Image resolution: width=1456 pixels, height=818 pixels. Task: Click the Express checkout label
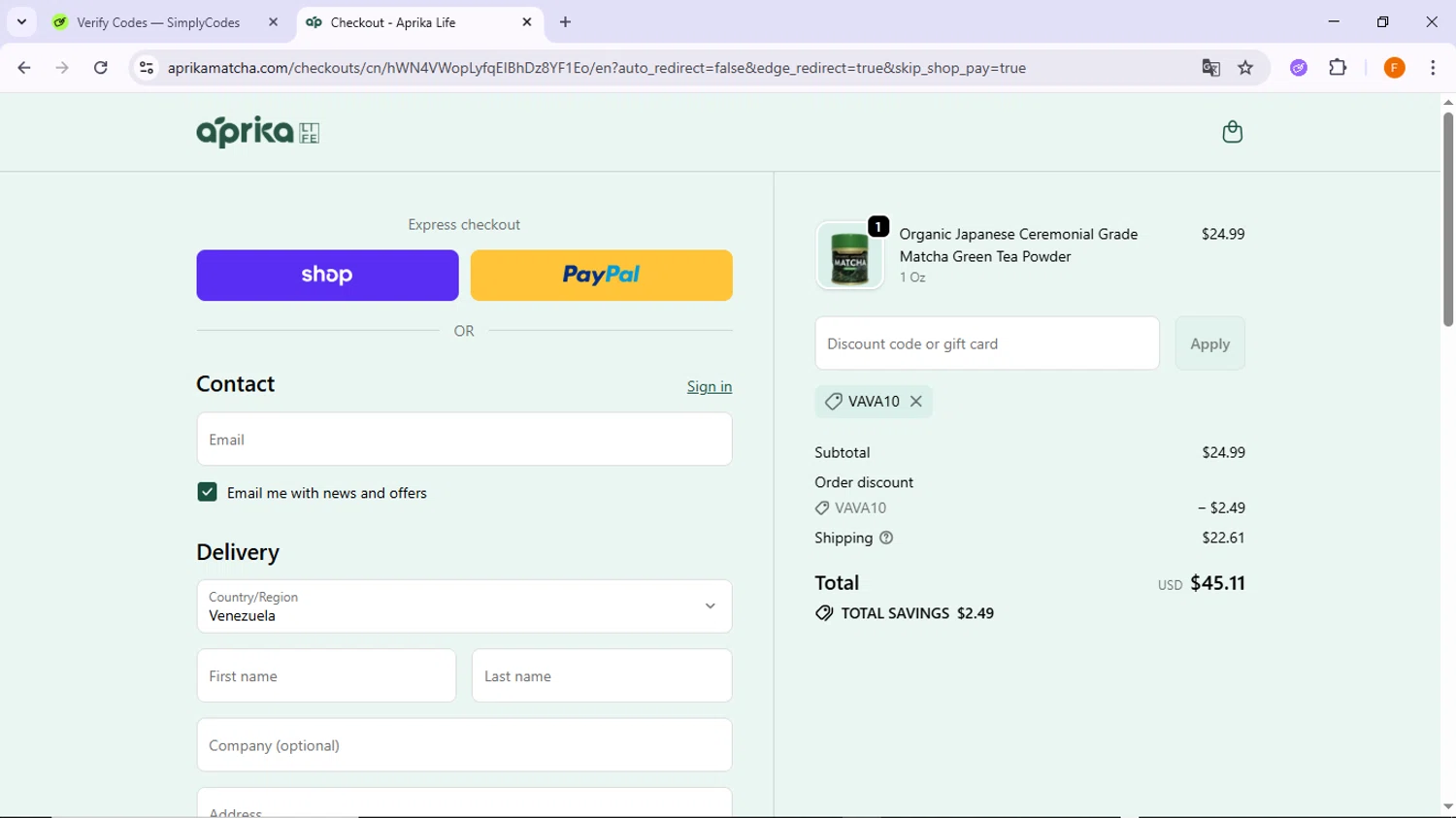tap(464, 225)
